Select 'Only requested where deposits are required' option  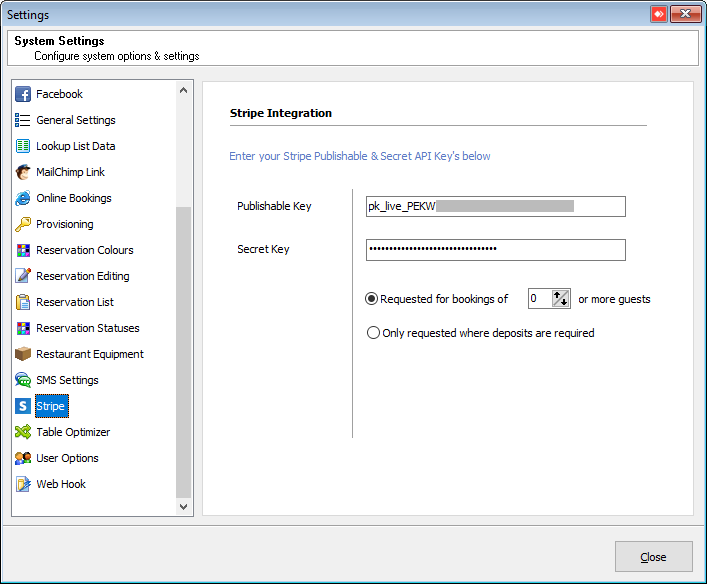tap(373, 333)
